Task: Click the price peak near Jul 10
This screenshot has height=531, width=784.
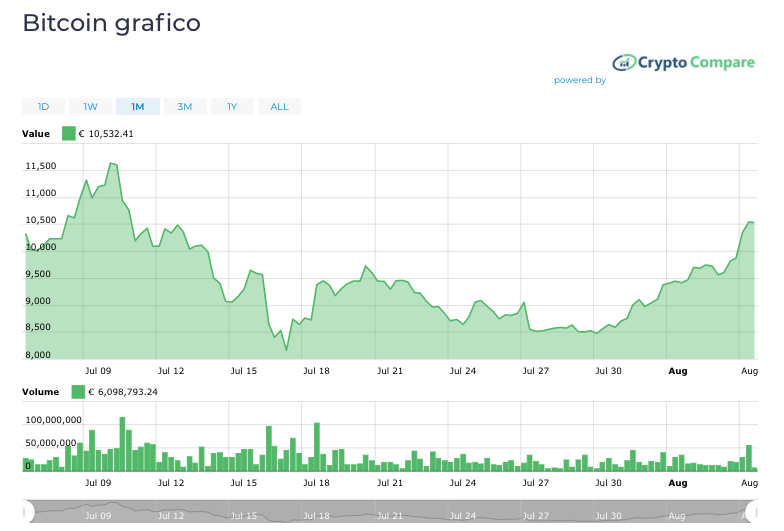Action: click(112, 163)
